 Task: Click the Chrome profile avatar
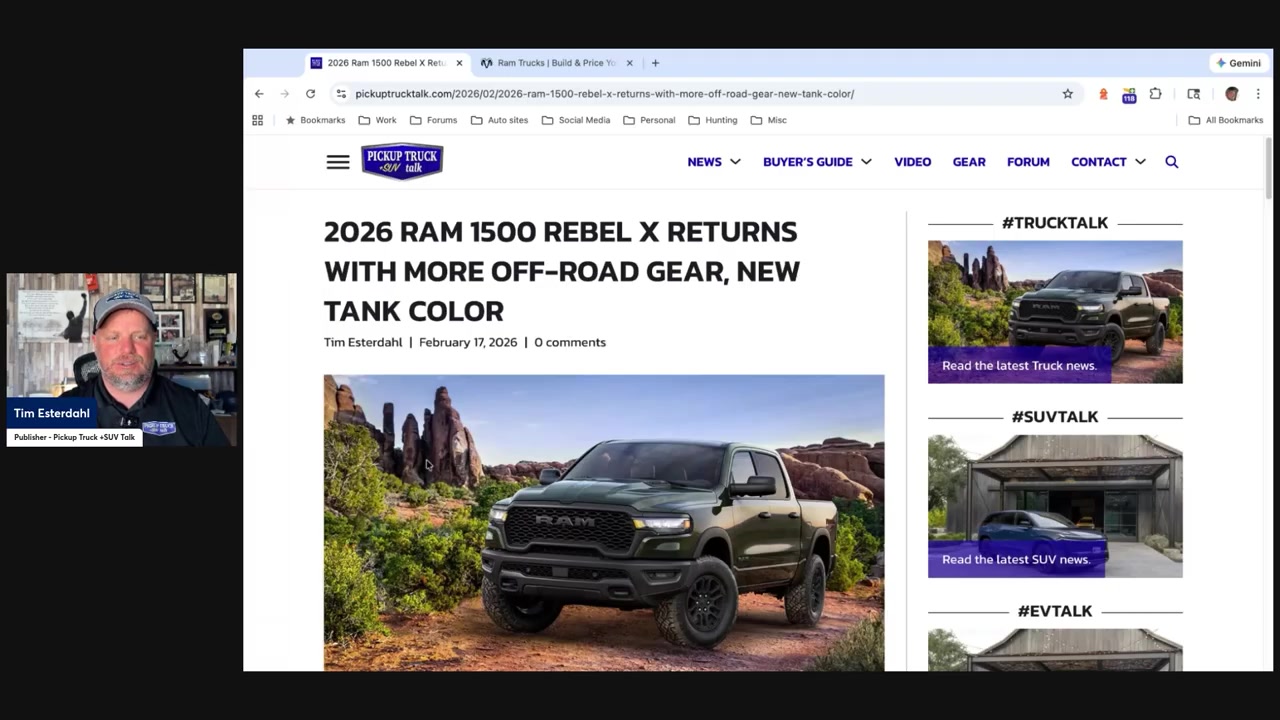(1232, 93)
